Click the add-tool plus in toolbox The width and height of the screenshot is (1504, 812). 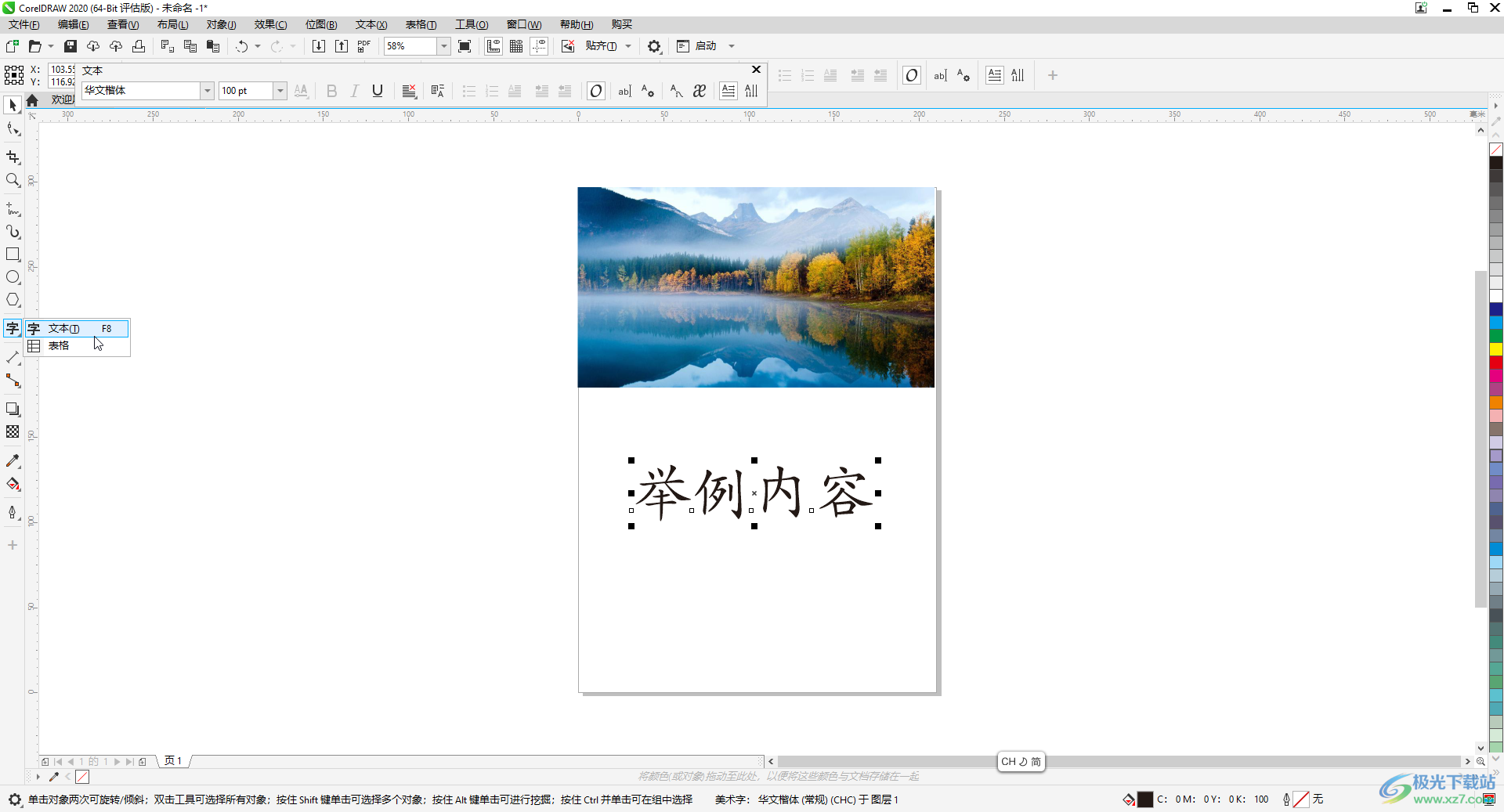point(13,545)
